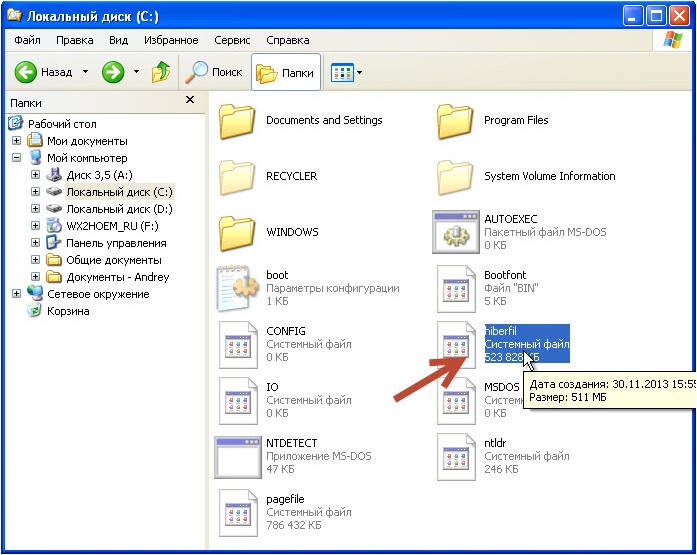Expand Общие документы tree node
Screen dimensions: 697x555
click(36, 260)
